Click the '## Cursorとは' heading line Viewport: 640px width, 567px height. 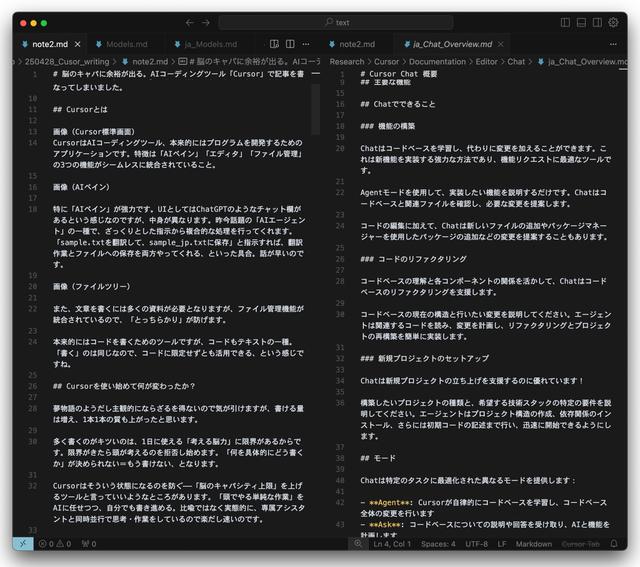[80, 109]
